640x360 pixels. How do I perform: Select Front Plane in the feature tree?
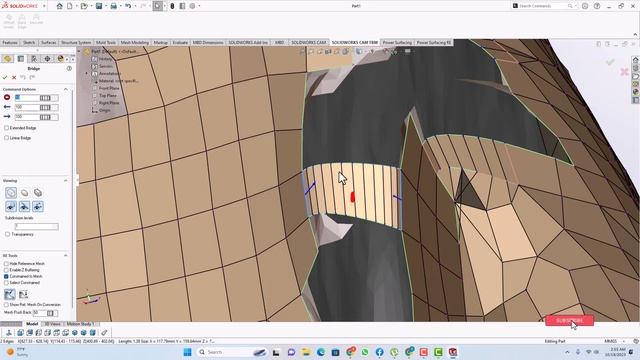click(109, 88)
